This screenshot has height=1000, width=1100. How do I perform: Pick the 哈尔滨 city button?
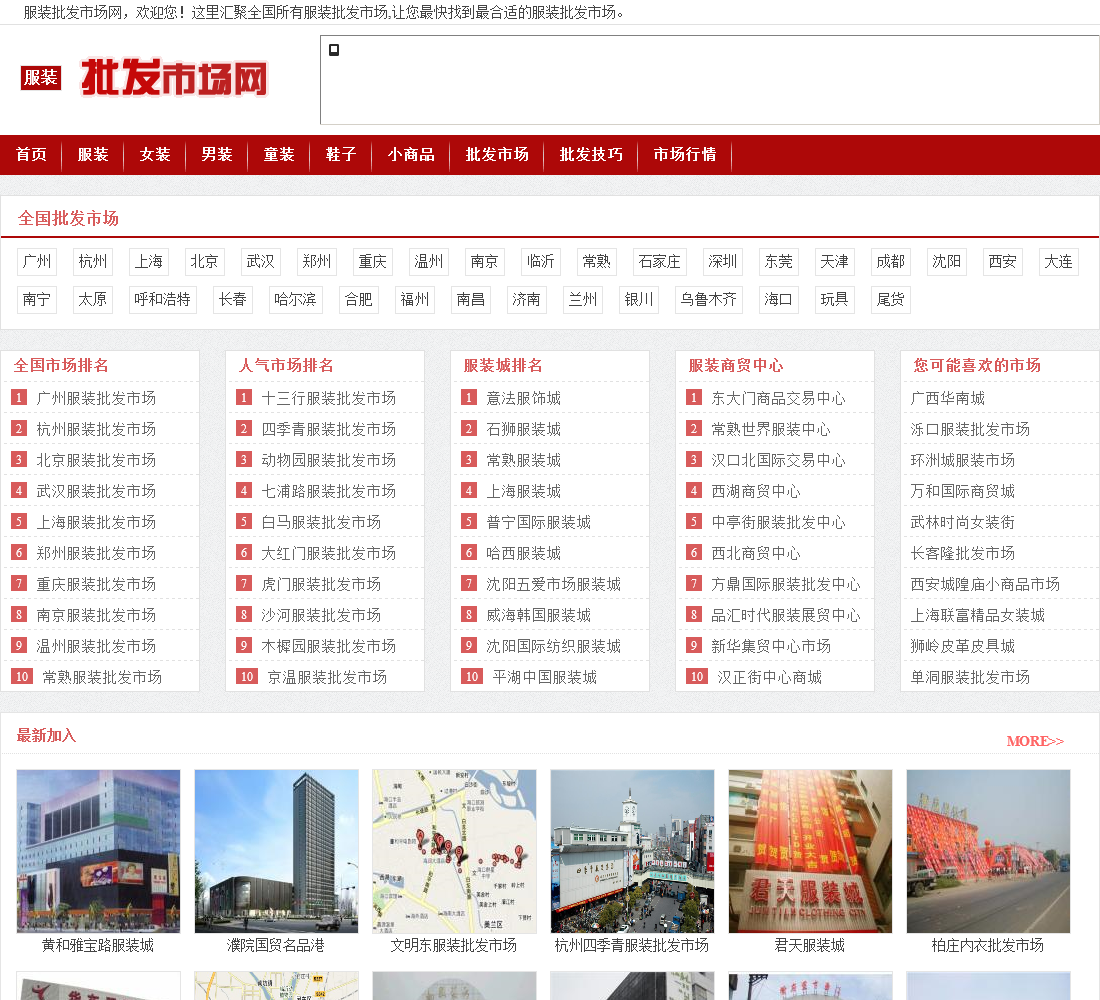(x=295, y=300)
